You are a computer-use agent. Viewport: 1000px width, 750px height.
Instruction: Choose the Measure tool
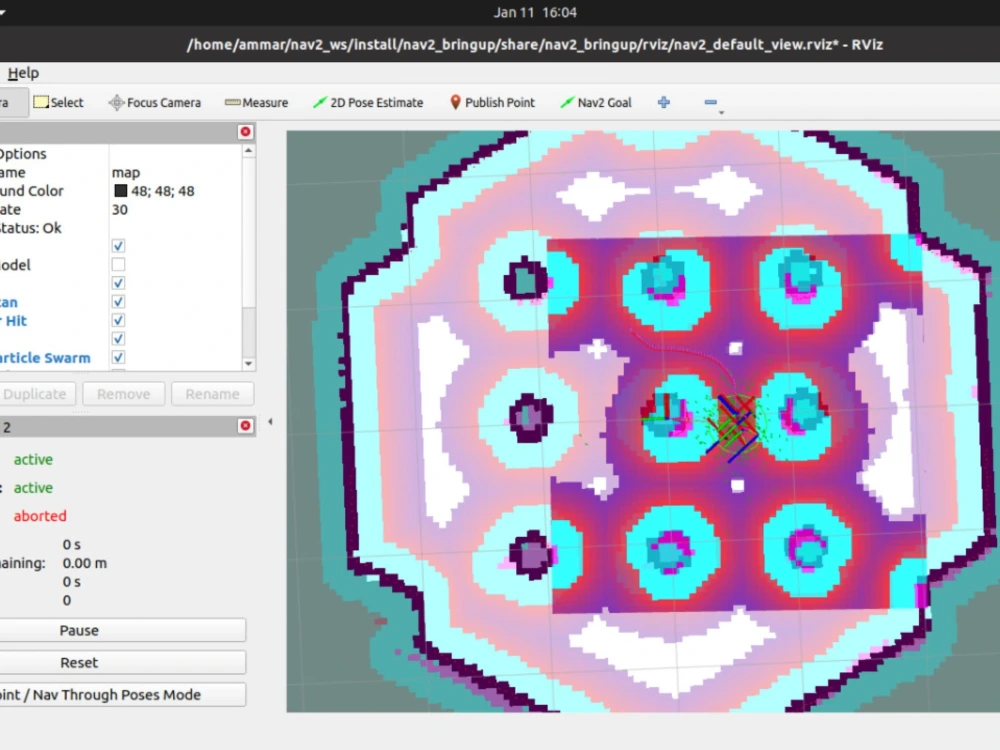click(256, 102)
